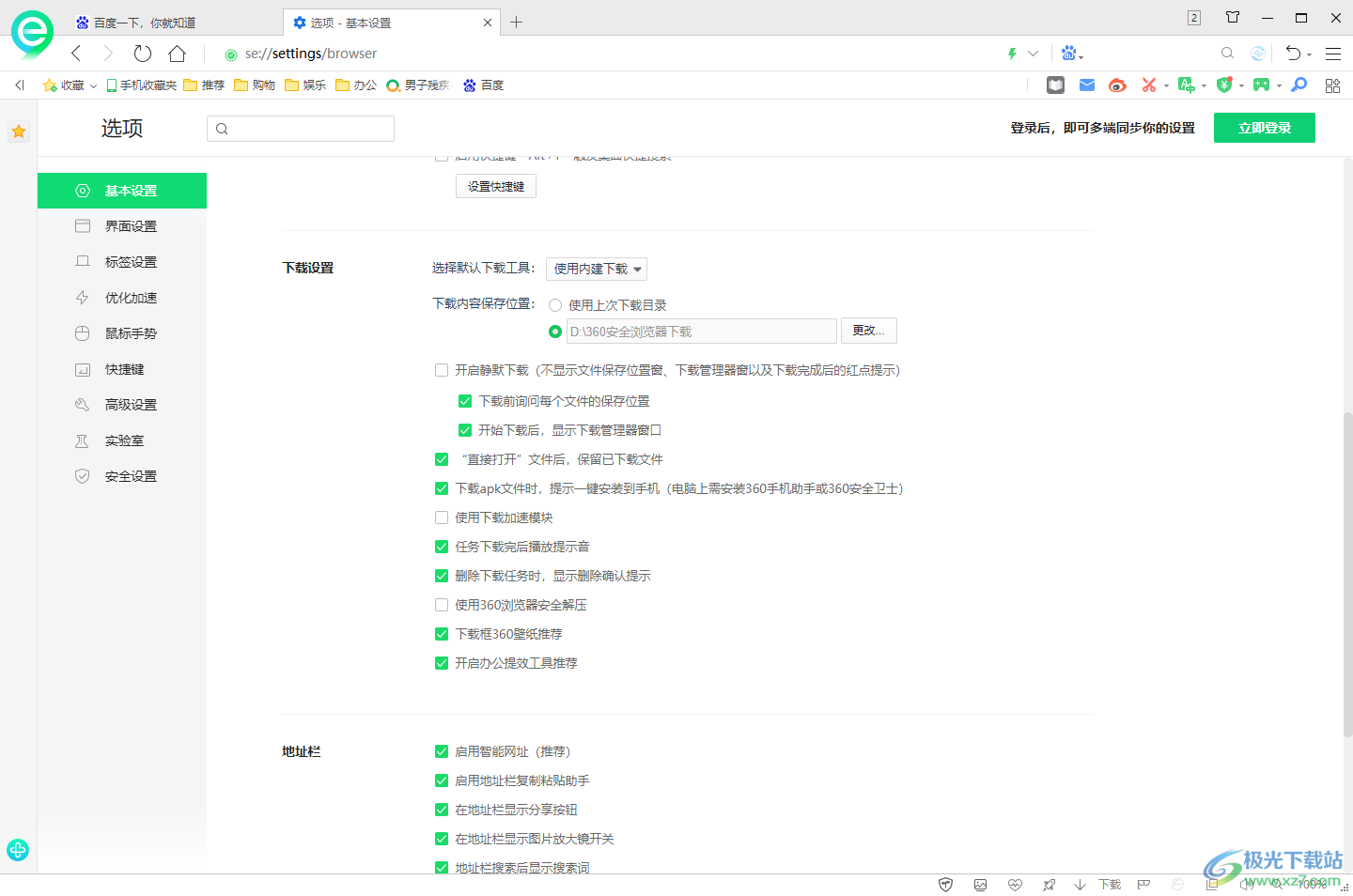Enable 开启静默下载 checkbox
This screenshot has width=1353, height=896.
442,370
